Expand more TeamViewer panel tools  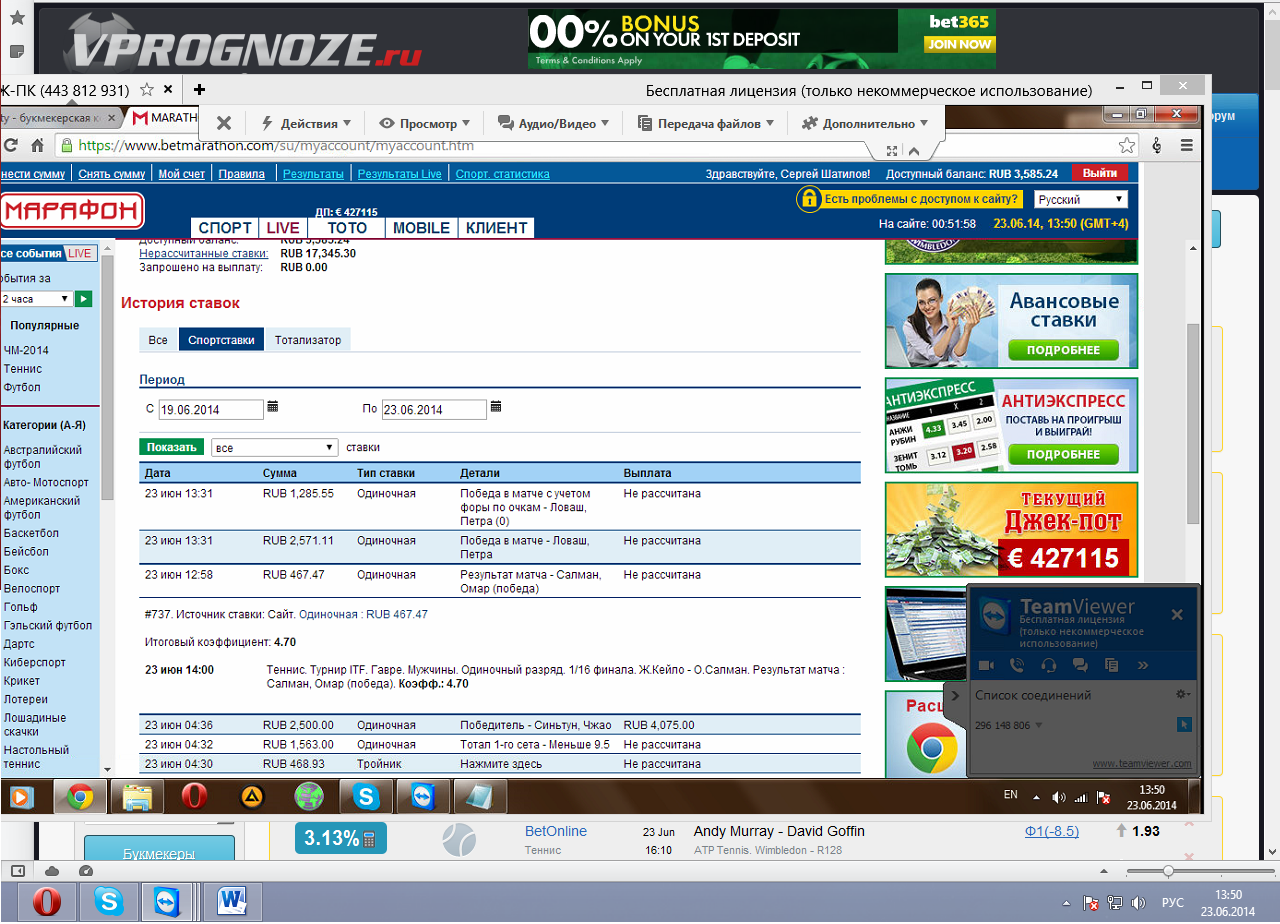[x=1143, y=665]
